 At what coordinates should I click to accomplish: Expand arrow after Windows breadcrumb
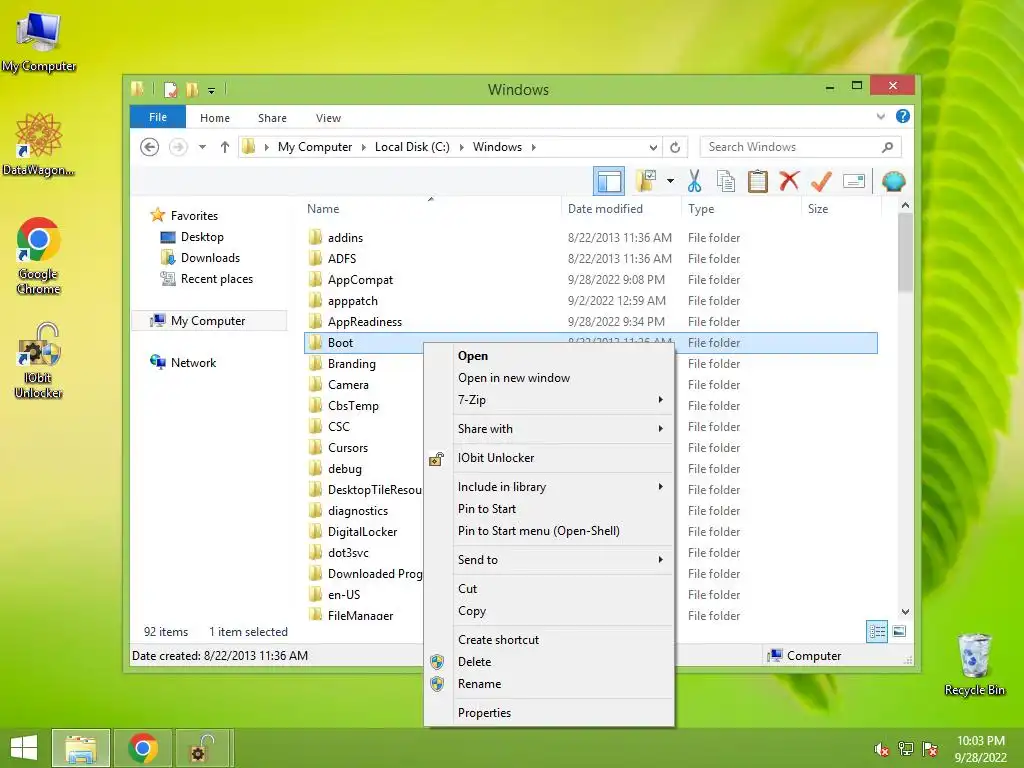534,147
